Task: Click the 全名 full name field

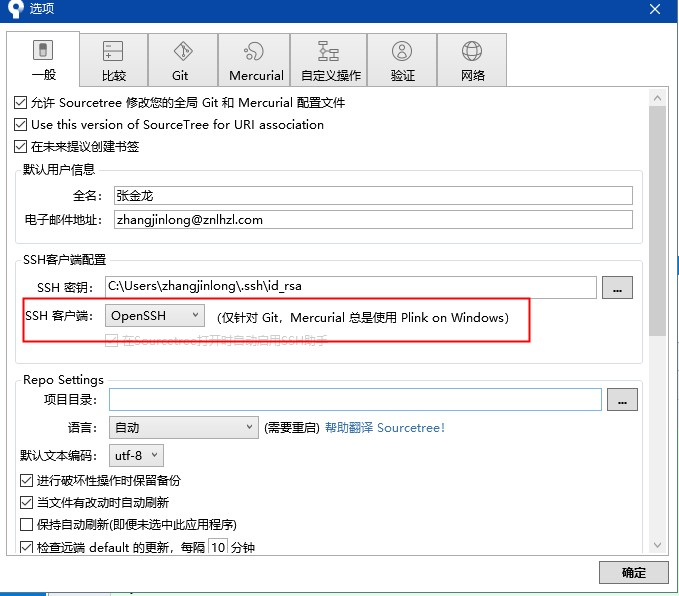Action: click(373, 195)
